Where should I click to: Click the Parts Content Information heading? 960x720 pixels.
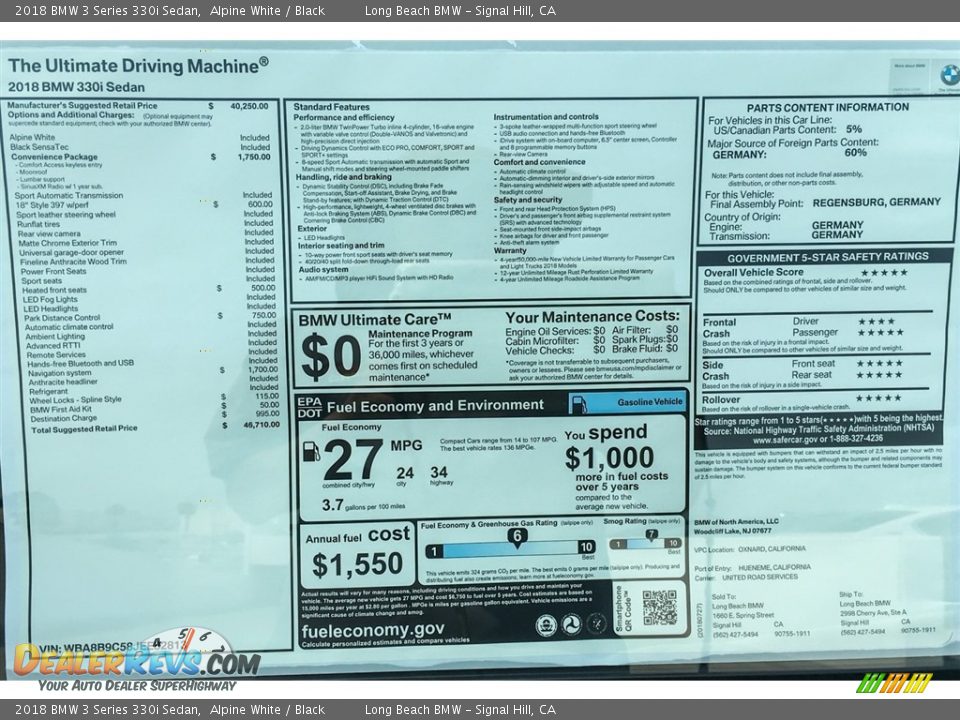[x=827, y=107]
